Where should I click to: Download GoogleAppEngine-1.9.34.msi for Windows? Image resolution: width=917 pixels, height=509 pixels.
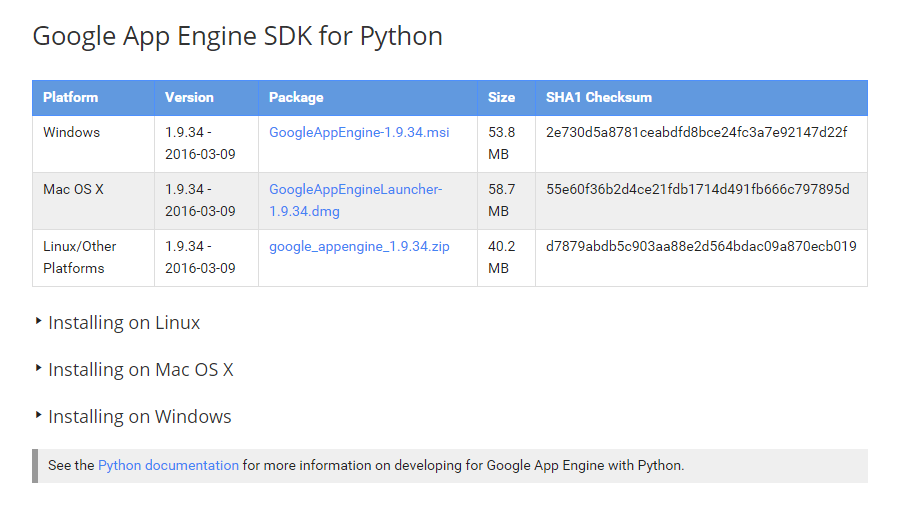click(x=358, y=132)
